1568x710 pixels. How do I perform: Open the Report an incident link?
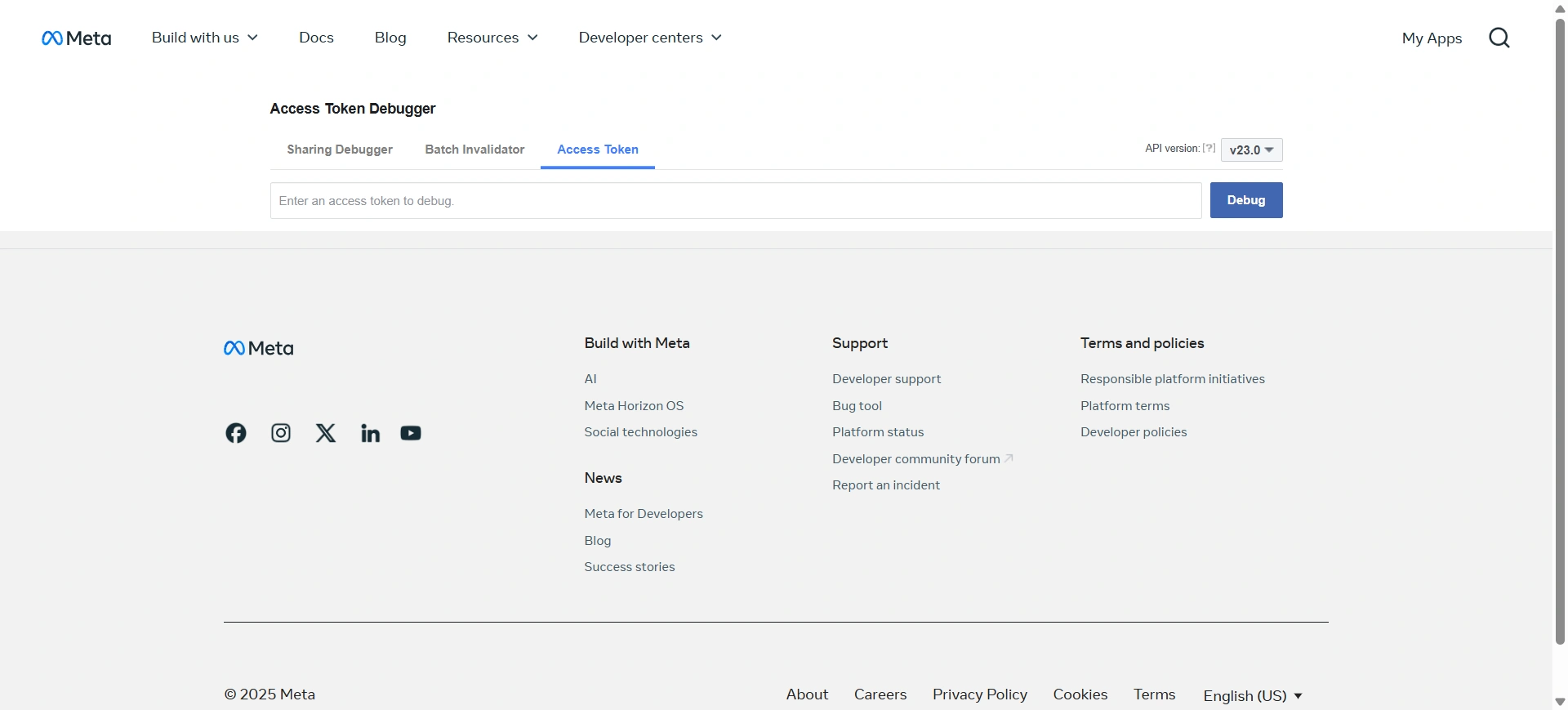click(886, 485)
